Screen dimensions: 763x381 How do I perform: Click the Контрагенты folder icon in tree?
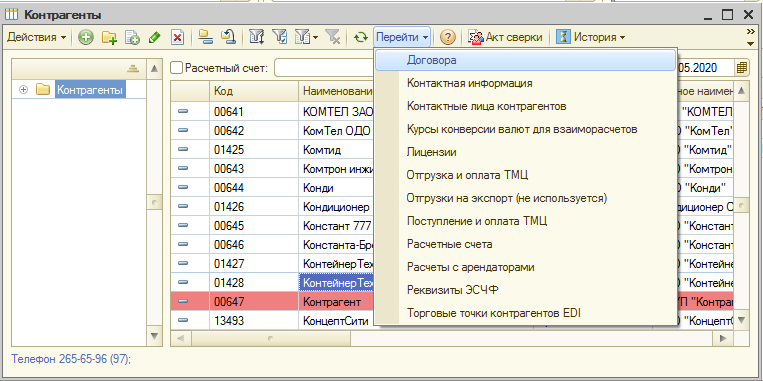(43, 90)
